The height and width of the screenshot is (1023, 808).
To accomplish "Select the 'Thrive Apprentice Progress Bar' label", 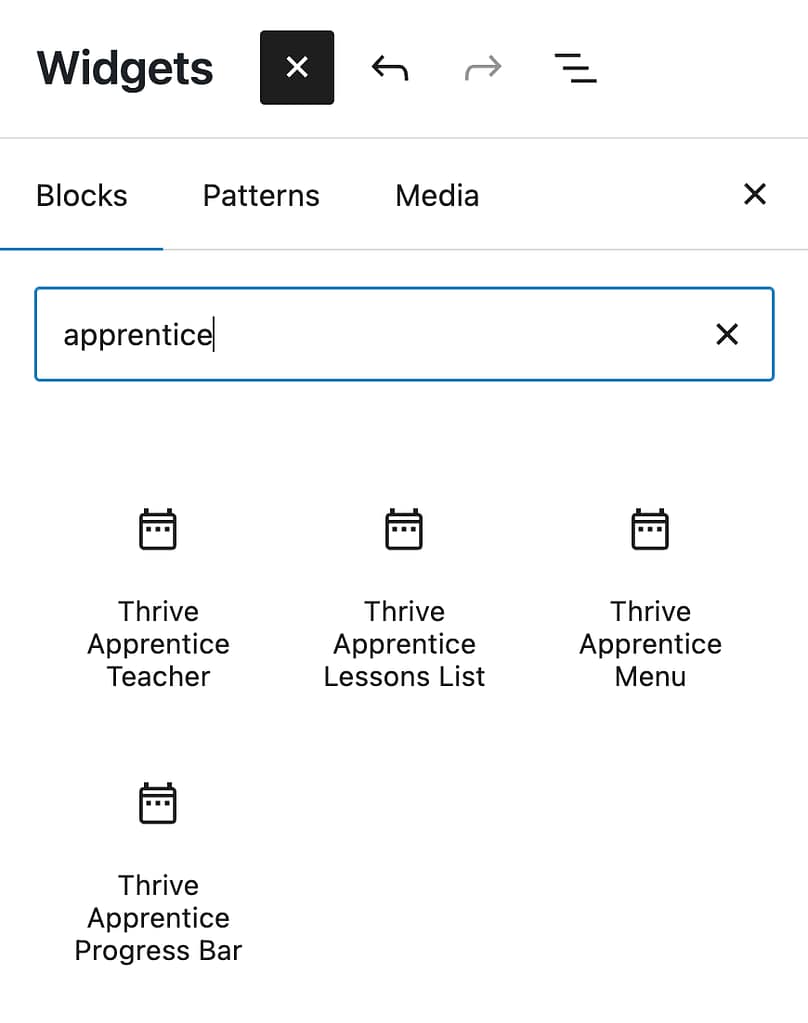I will (158, 918).
